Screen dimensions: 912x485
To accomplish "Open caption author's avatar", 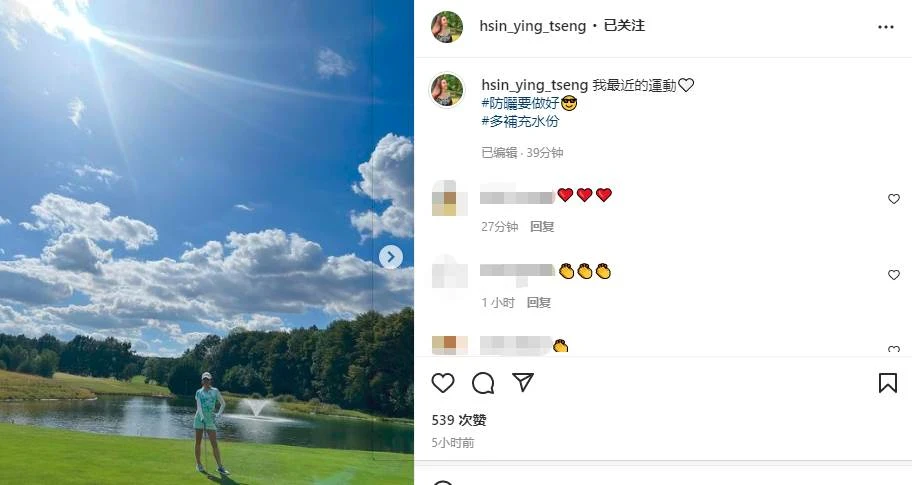I will point(447,90).
